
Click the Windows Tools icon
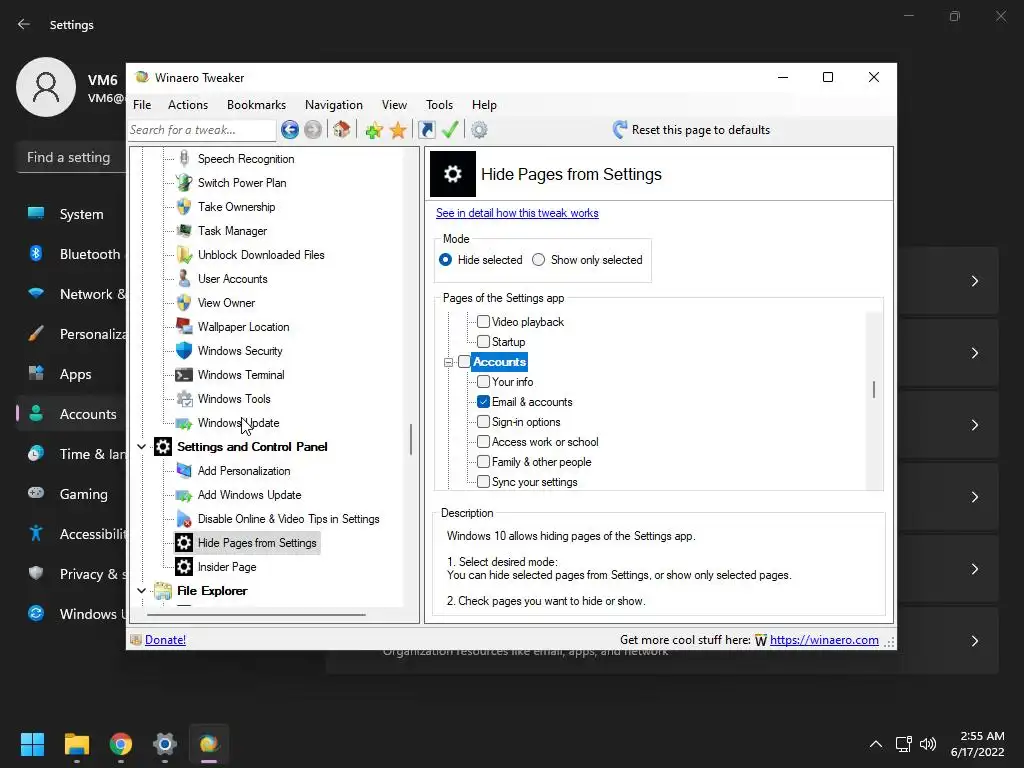pos(184,399)
